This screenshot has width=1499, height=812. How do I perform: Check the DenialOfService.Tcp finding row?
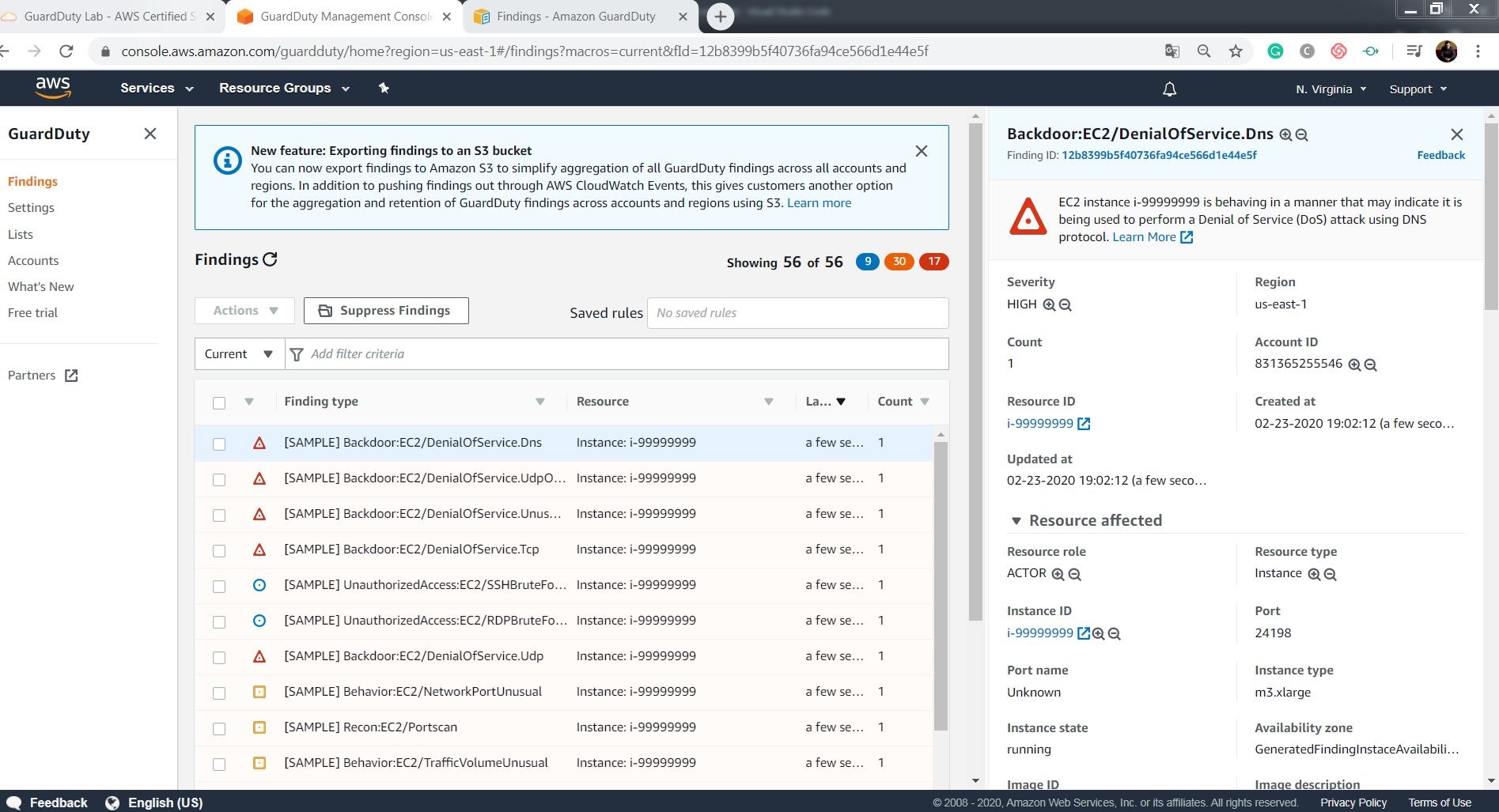(x=219, y=551)
